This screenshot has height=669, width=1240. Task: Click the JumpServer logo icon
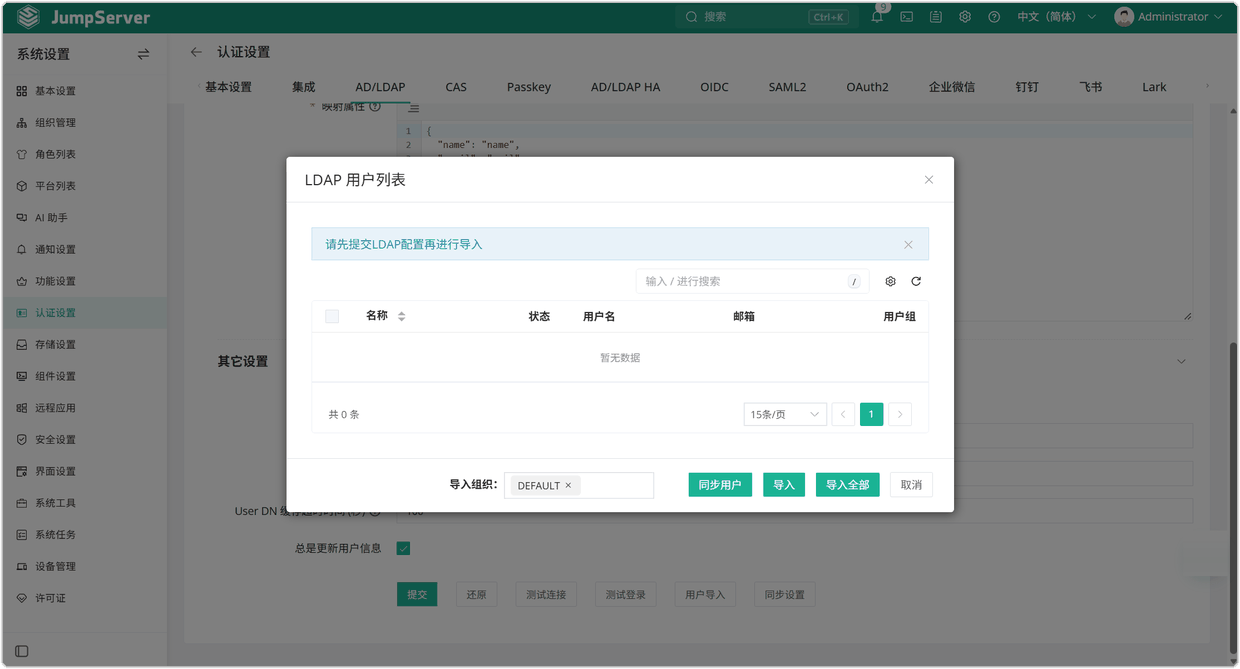(x=29, y=17)
